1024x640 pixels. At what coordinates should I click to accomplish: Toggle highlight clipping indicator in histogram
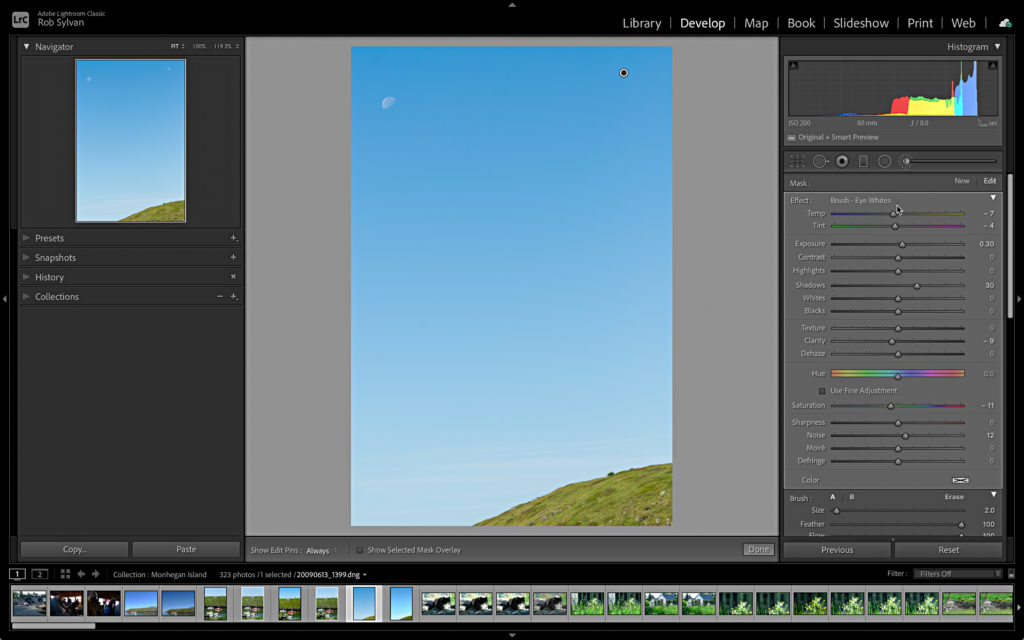coord(993,65)
